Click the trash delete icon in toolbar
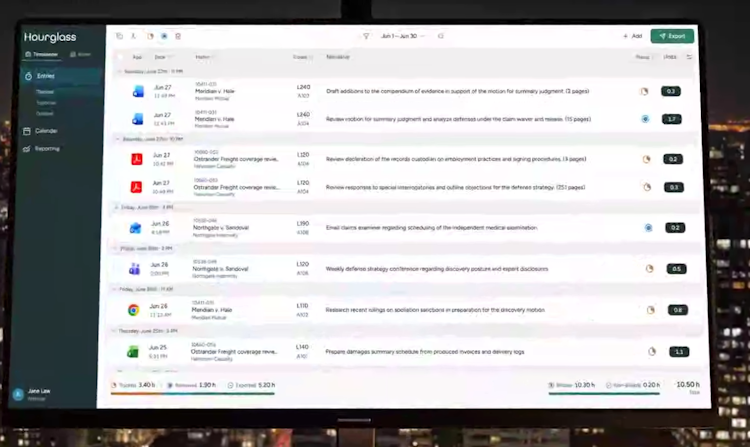 click(178, 36)
